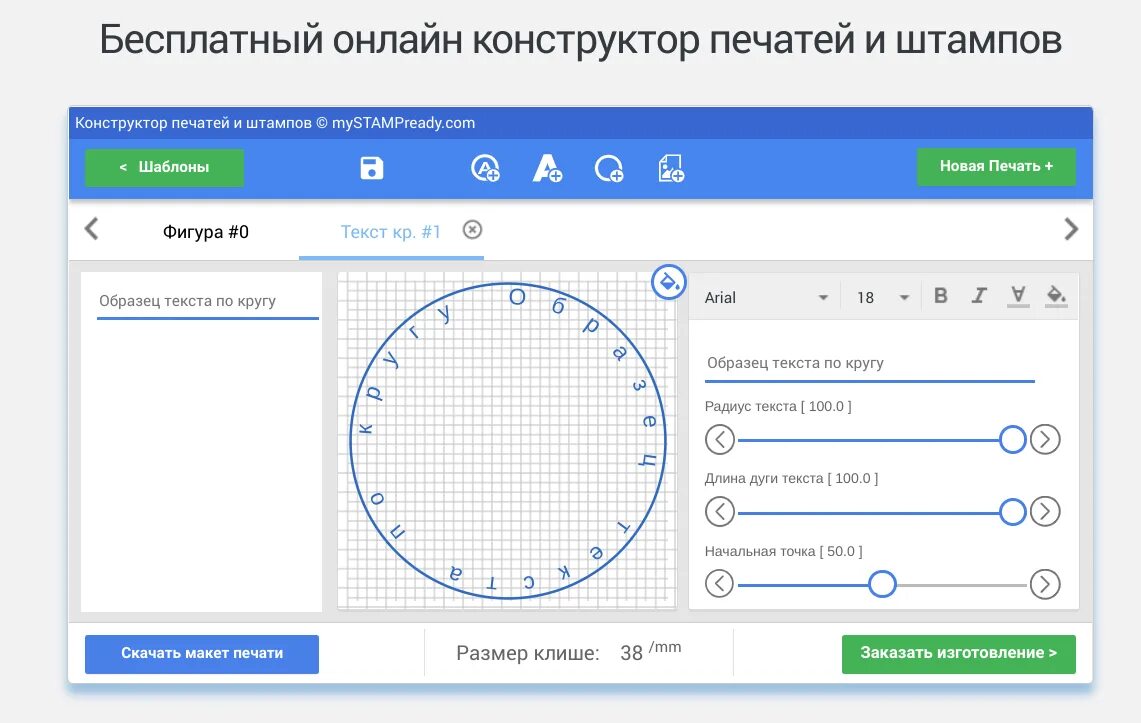Screen dimensions: 1141x723
Task: Toggle bold formatting
Action: coord(941,295)
